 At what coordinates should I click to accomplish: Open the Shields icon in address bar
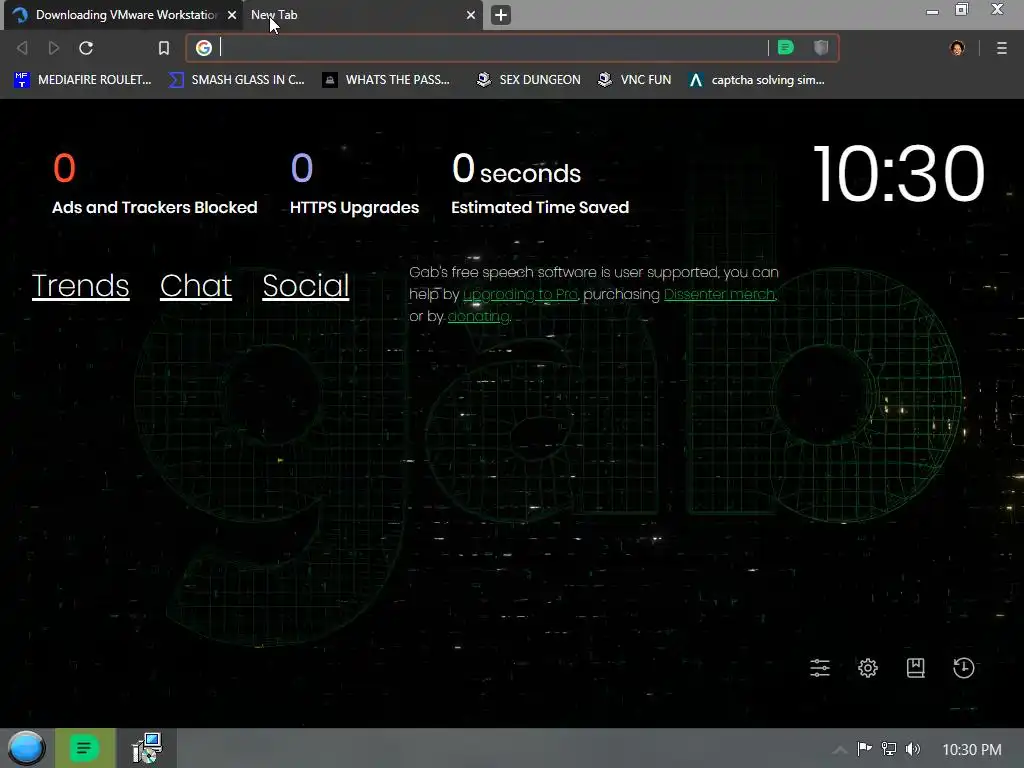pos(821,47)
